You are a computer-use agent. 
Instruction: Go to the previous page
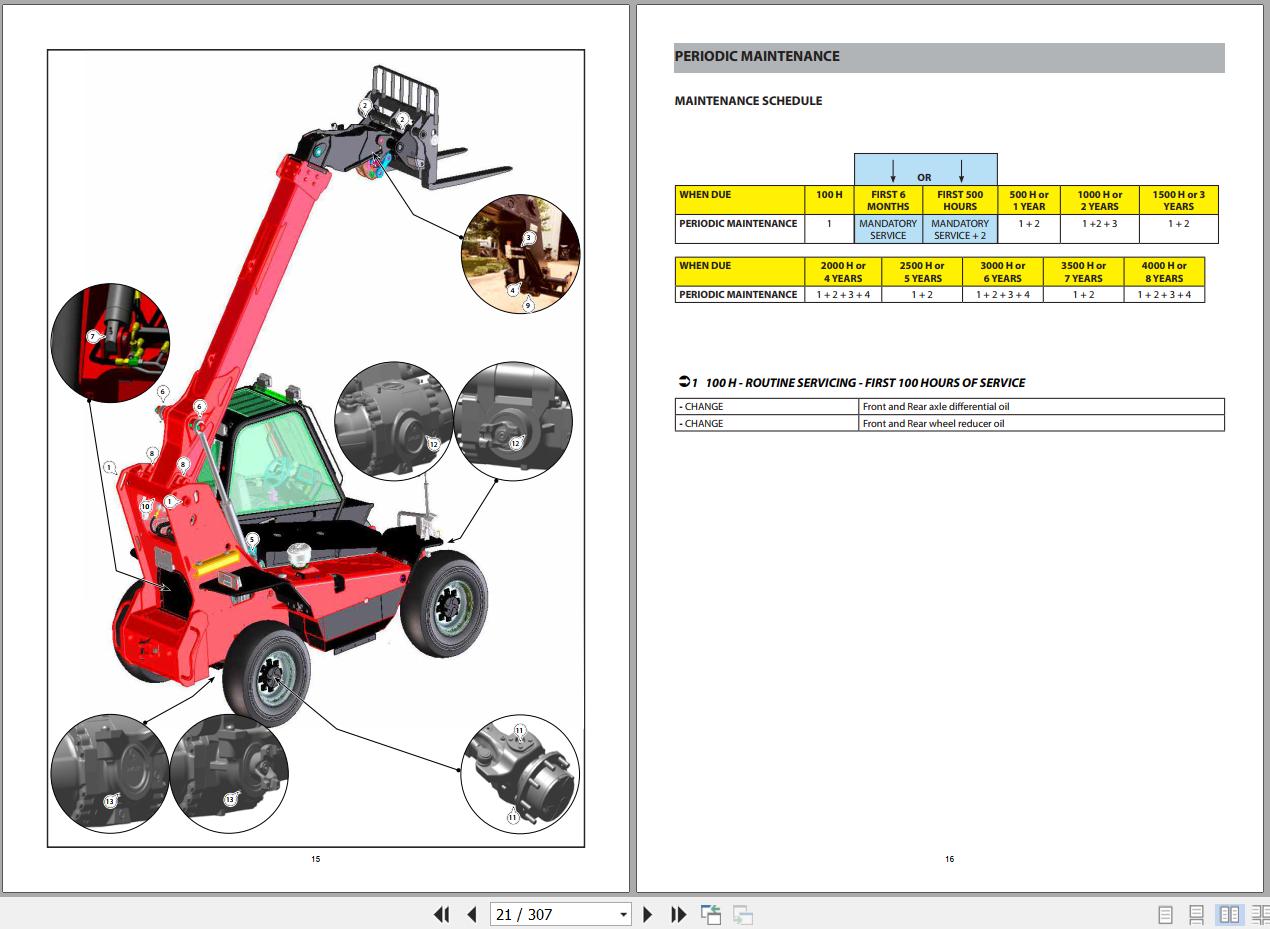click(x=472, y=914)
